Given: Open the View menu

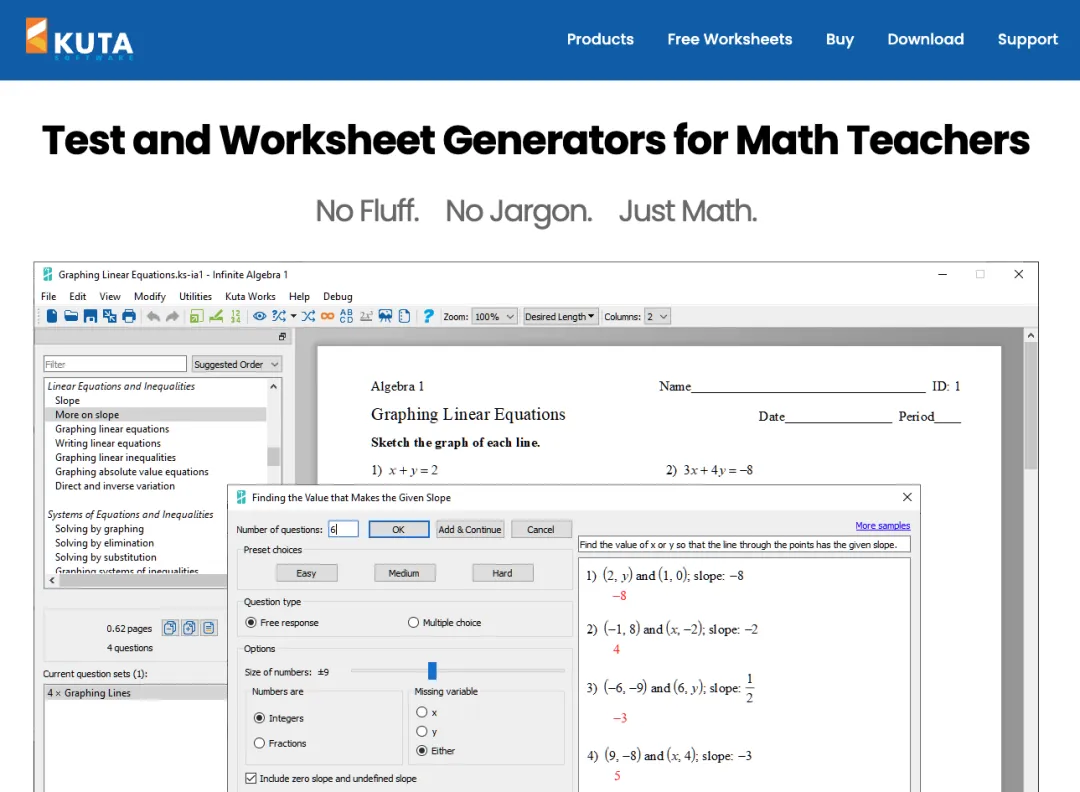Looking at the screenshot, I should [110, 296].
